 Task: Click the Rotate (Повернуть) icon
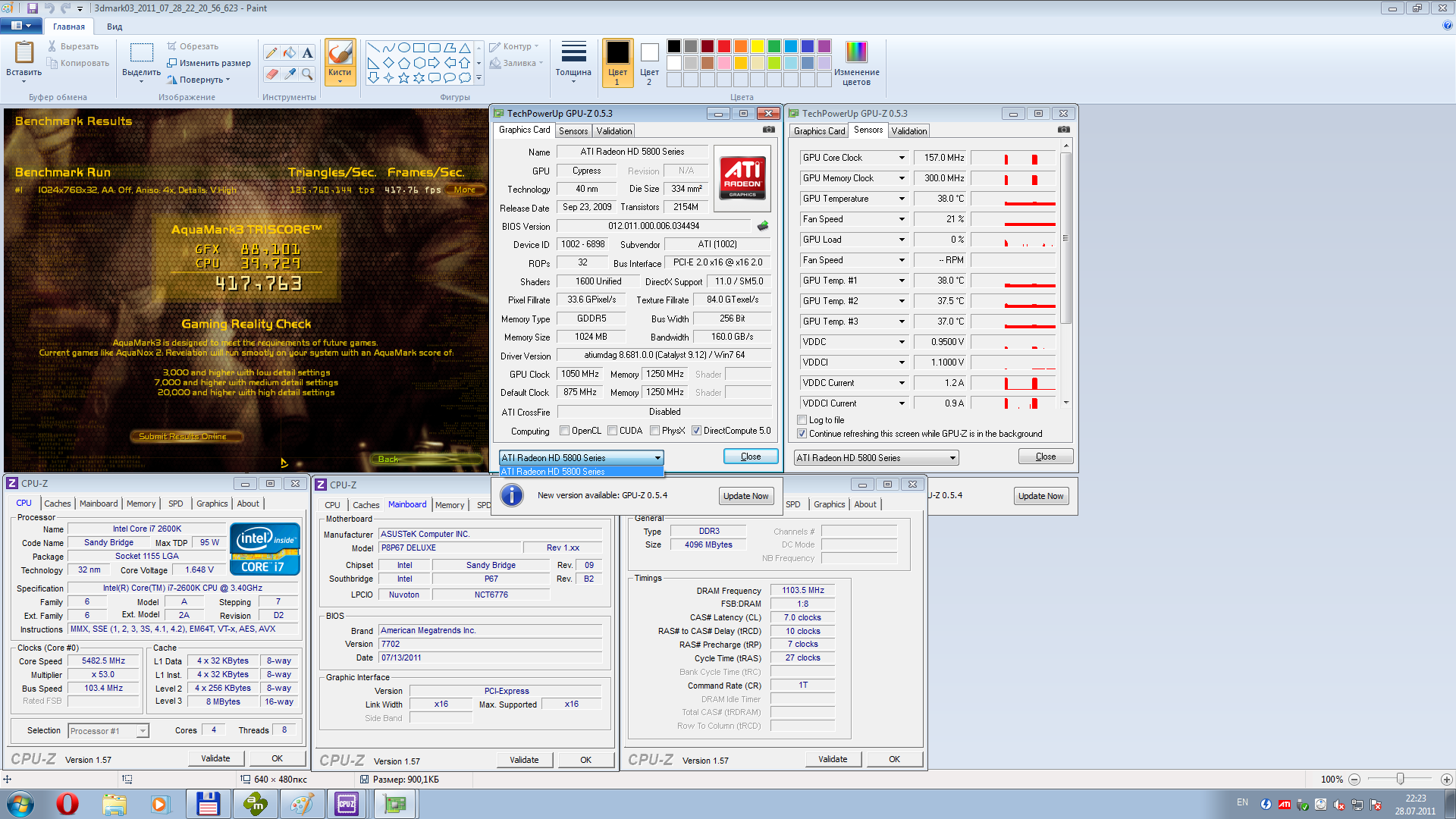pos(172,80)
